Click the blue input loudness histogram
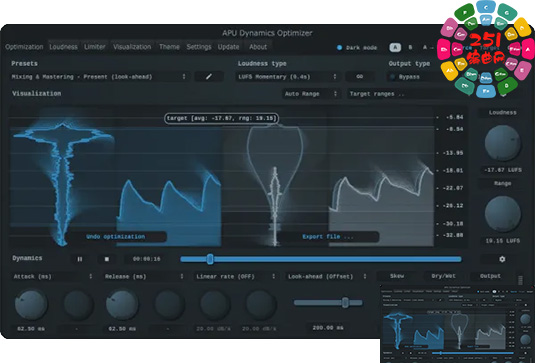This screenshot has height=363, width=535. (x=62, y=184)
